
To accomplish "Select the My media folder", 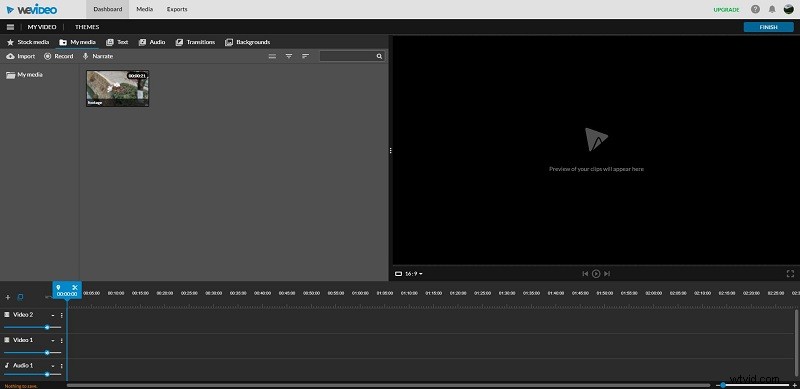I will click(24, 75).
